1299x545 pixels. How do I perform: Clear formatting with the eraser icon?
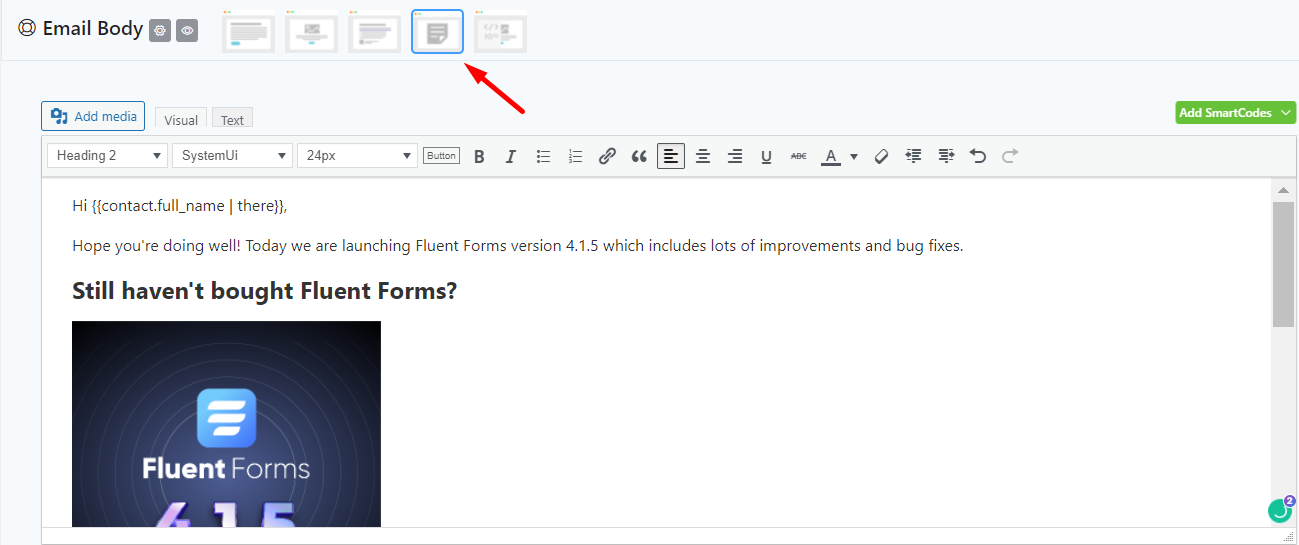(881, 156)
